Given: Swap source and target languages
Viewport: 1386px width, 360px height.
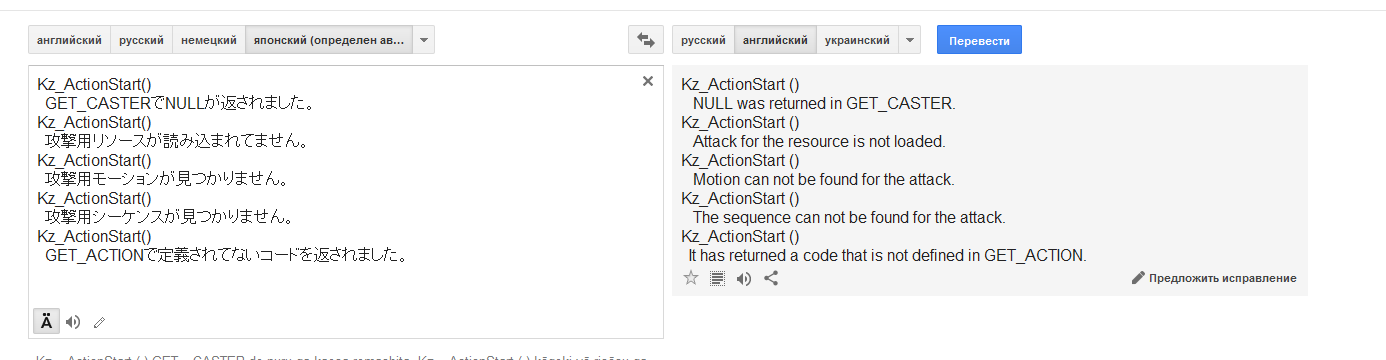Looking at the screenshot, I should (x=645, y=40).
